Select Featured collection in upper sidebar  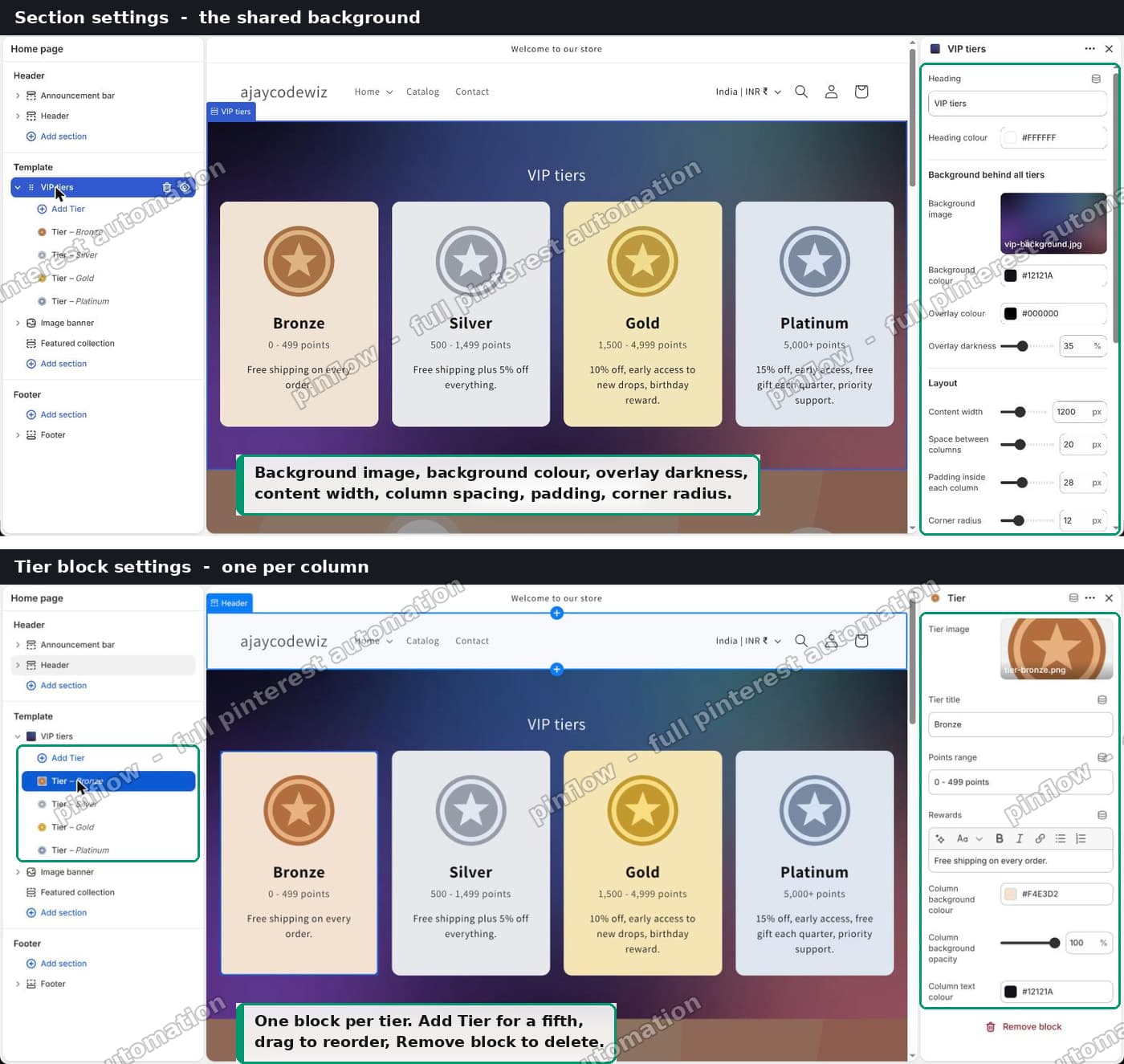(71, 344)
